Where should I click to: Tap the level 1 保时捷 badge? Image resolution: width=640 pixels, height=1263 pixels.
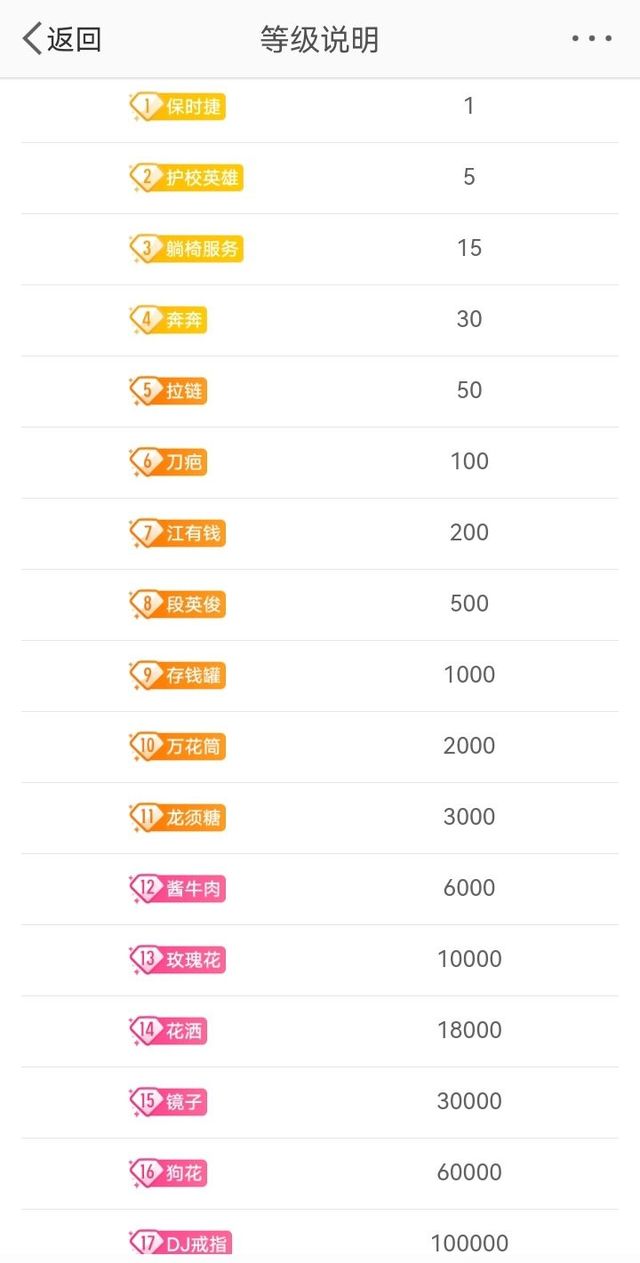click(x=178, y=106)
